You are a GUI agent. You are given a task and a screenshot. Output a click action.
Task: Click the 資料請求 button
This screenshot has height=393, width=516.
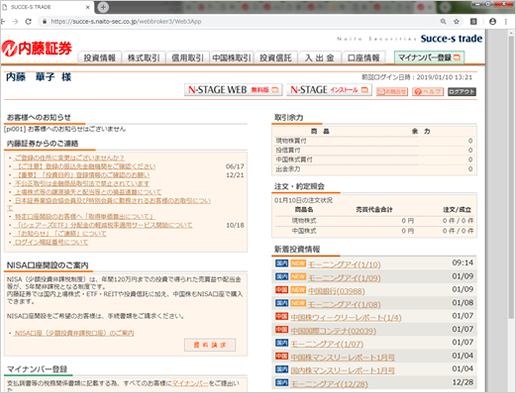pyautogui.click(x=210, y=345)
